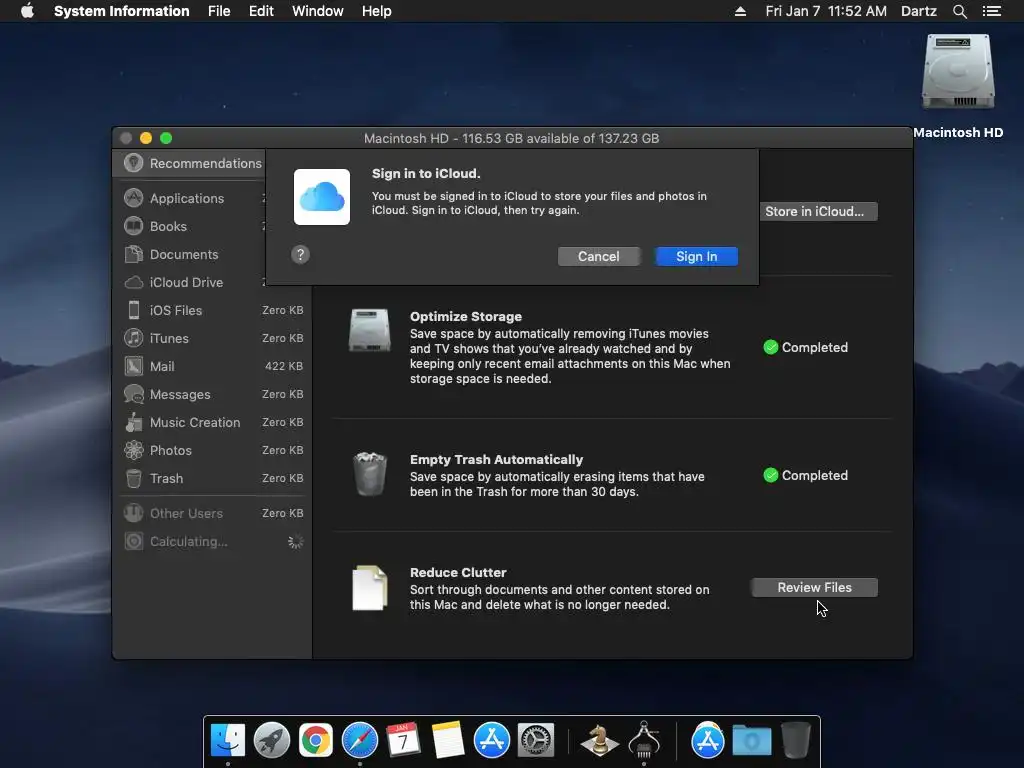Open the Help menu
The image size is (1024, 768).
point(377,11)
